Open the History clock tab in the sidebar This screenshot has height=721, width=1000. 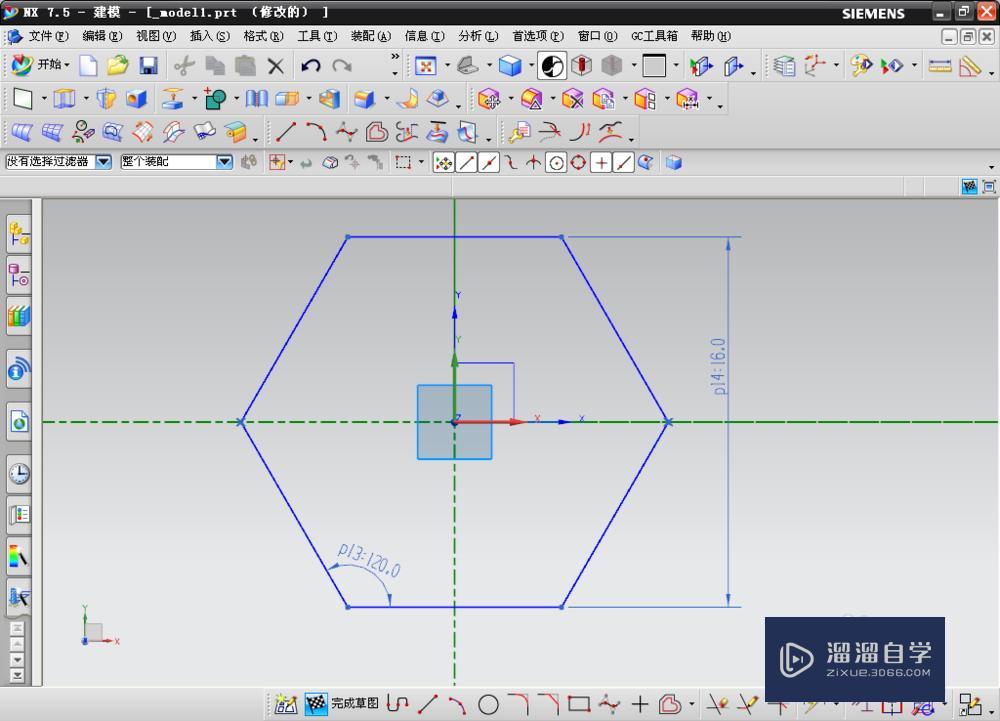pos(19,473)
